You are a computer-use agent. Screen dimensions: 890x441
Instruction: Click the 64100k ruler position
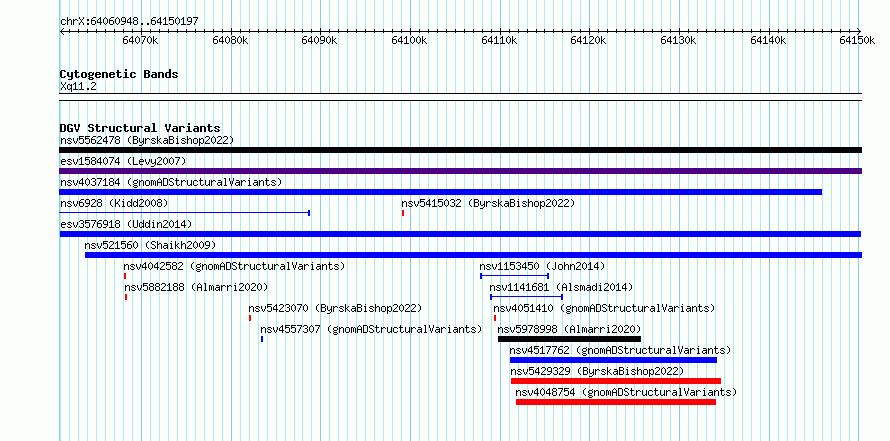point(409,41)
